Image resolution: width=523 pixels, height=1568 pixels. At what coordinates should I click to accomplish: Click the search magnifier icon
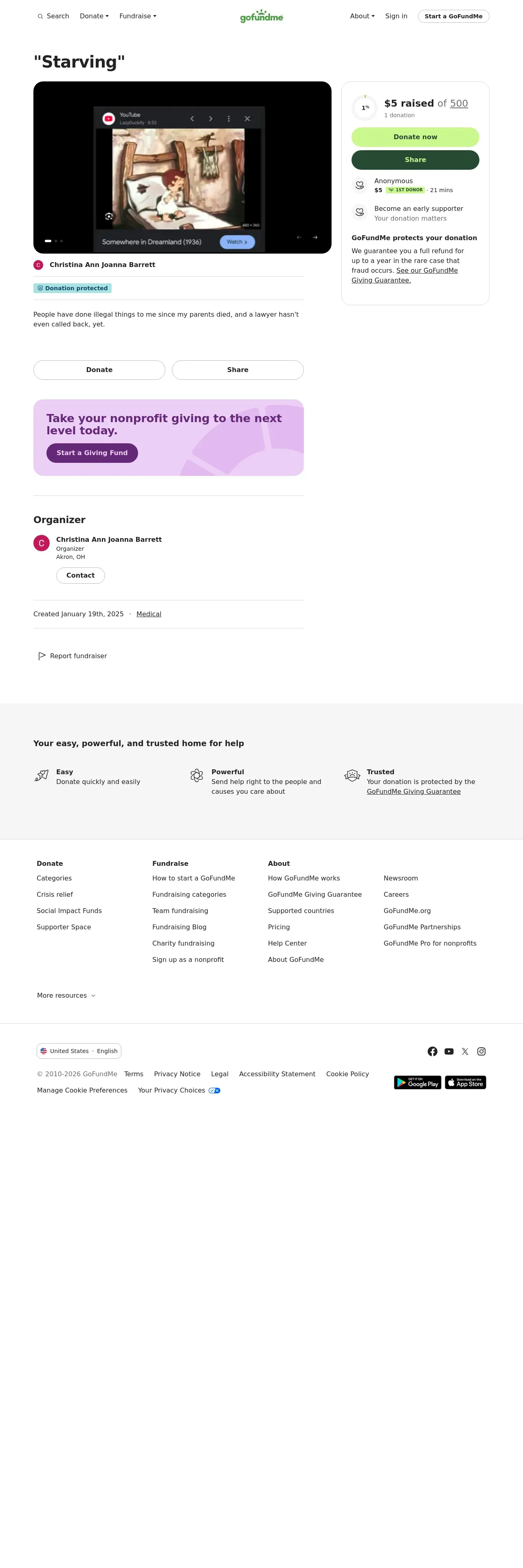(40, 16)
